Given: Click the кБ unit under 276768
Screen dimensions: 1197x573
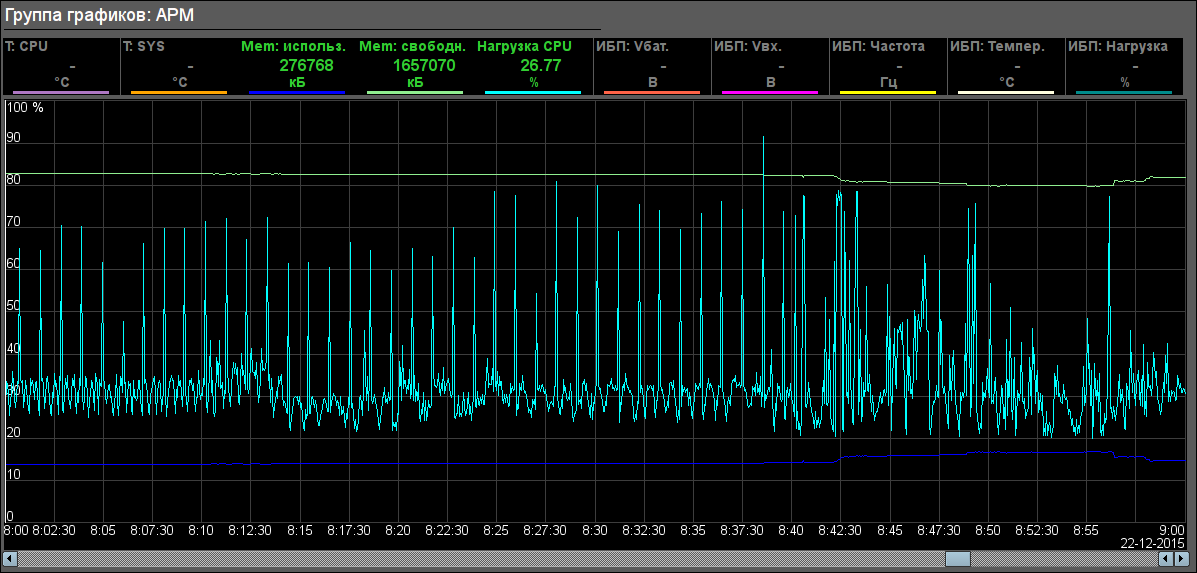Looking at the screenshot, I should (297, 82).
